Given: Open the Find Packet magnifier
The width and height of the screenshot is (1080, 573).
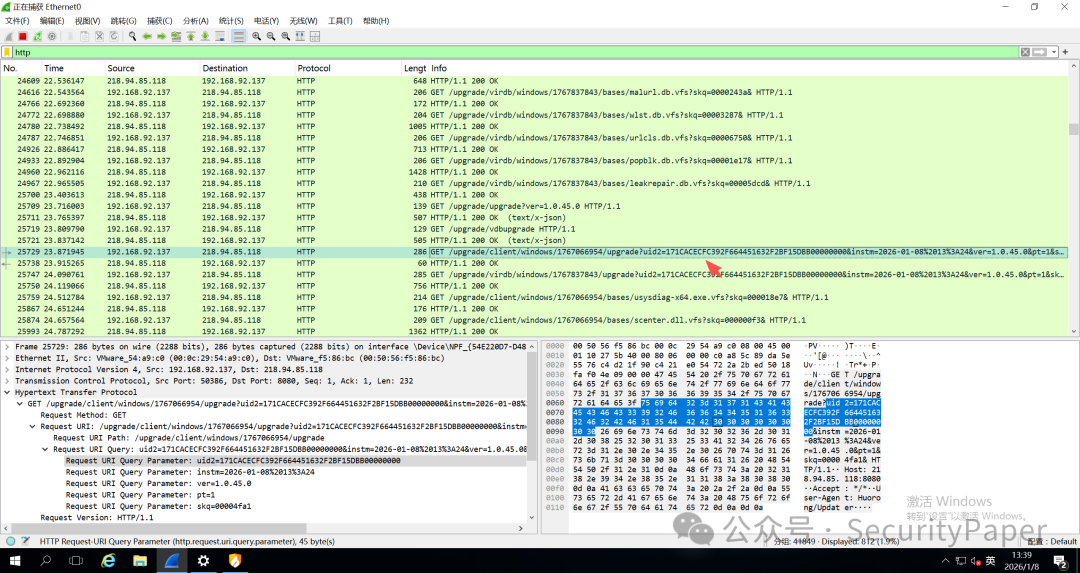Looking at the screenshot, I should pyautogui.click(x=132, y=36).
